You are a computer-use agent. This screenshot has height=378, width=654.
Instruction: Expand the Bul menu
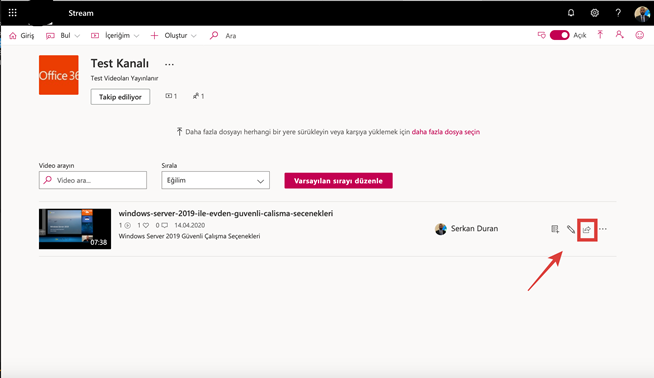click(x=63, y=35)
